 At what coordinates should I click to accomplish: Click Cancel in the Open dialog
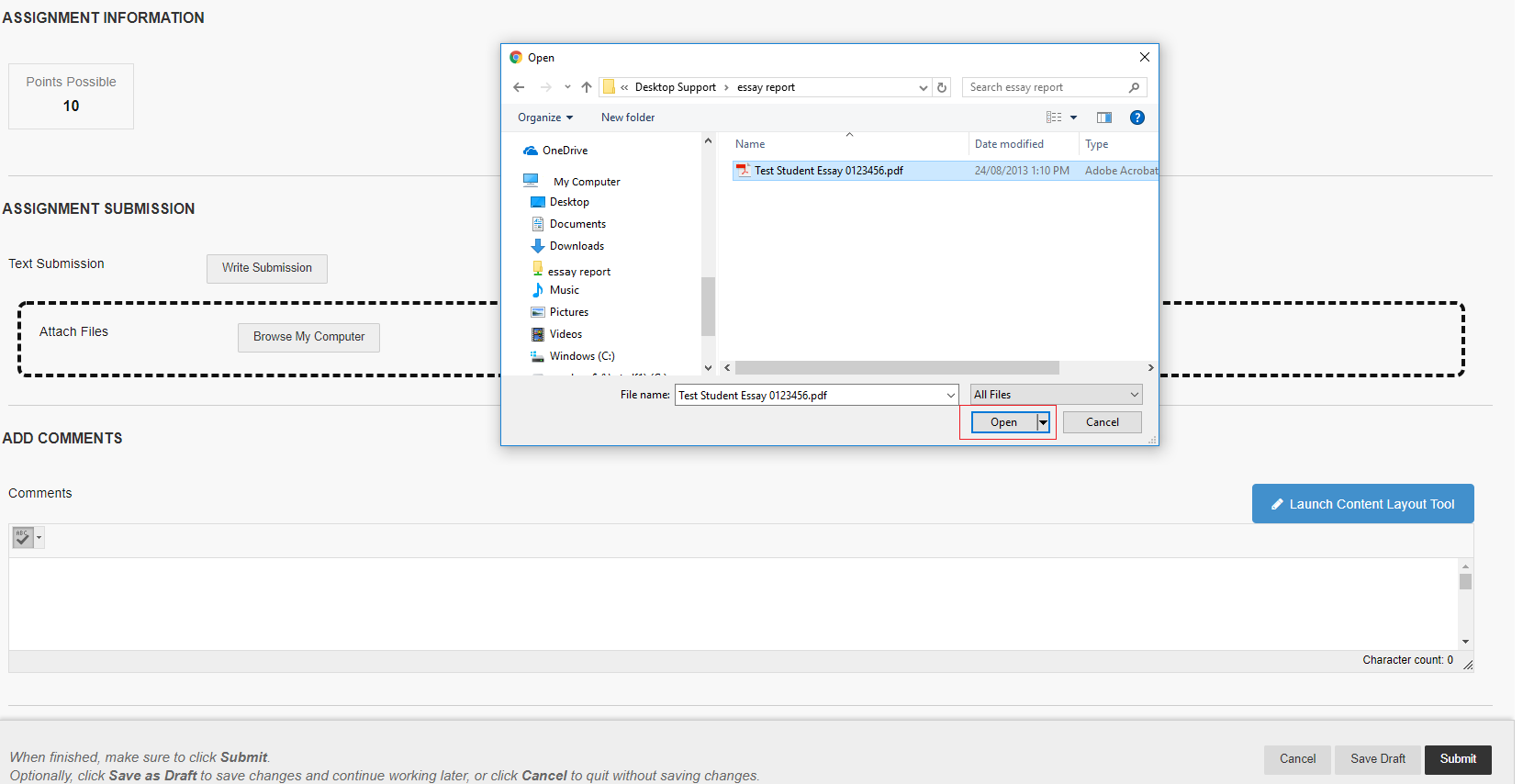[x=1102, y=422]
